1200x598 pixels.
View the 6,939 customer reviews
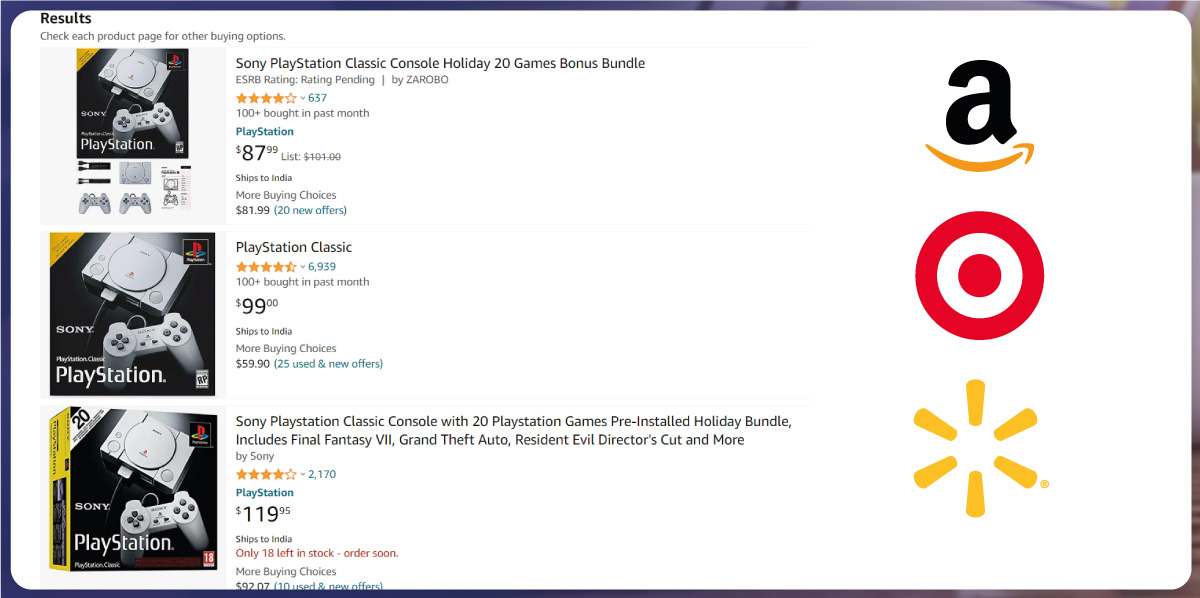(x=322, y=267)
